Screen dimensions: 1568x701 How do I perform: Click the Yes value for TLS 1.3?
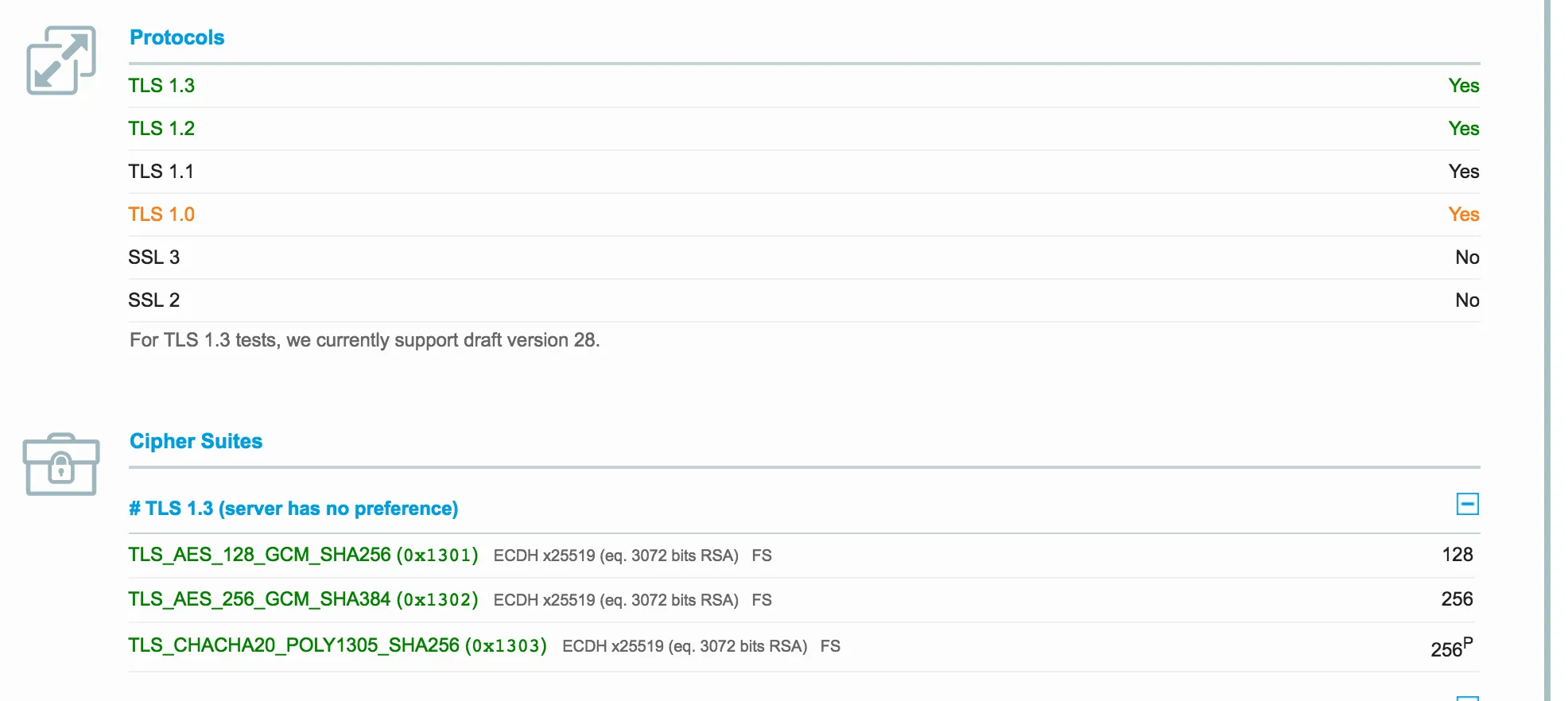point(1463,86)
